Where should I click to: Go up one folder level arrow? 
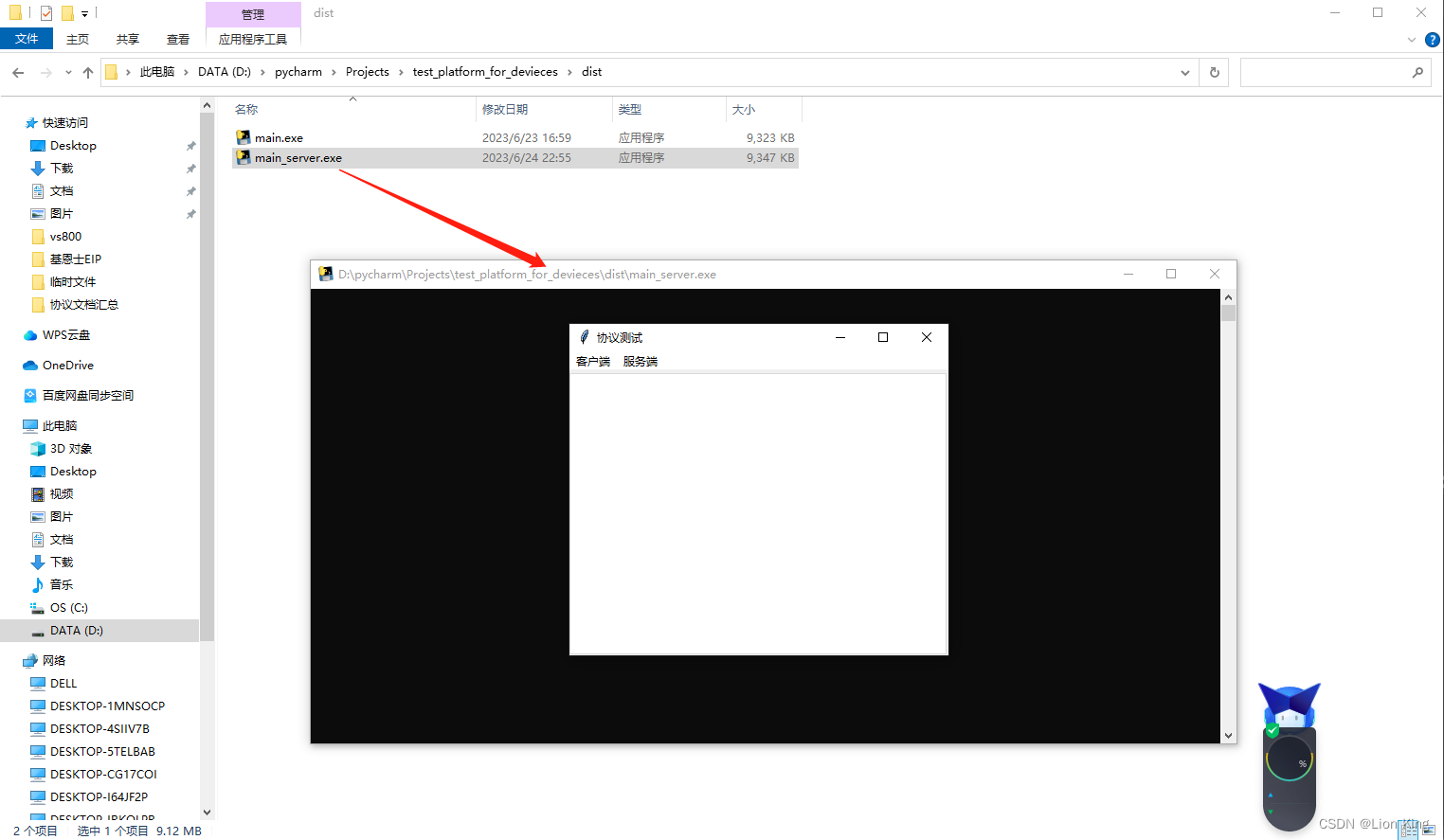pyautogui.click(x=88, y=72)
